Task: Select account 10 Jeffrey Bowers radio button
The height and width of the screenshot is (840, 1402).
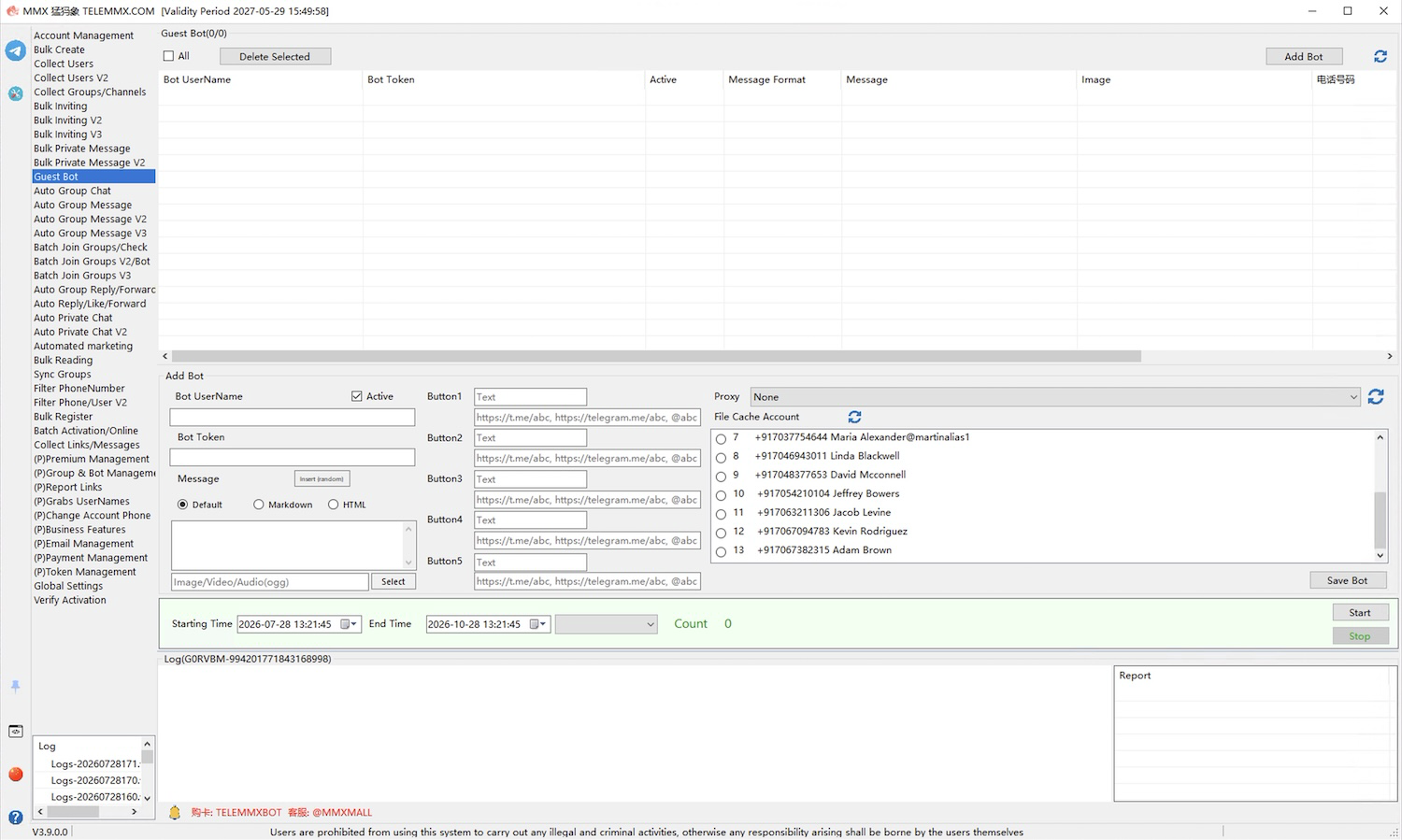Action: click(x=721, y=494)
